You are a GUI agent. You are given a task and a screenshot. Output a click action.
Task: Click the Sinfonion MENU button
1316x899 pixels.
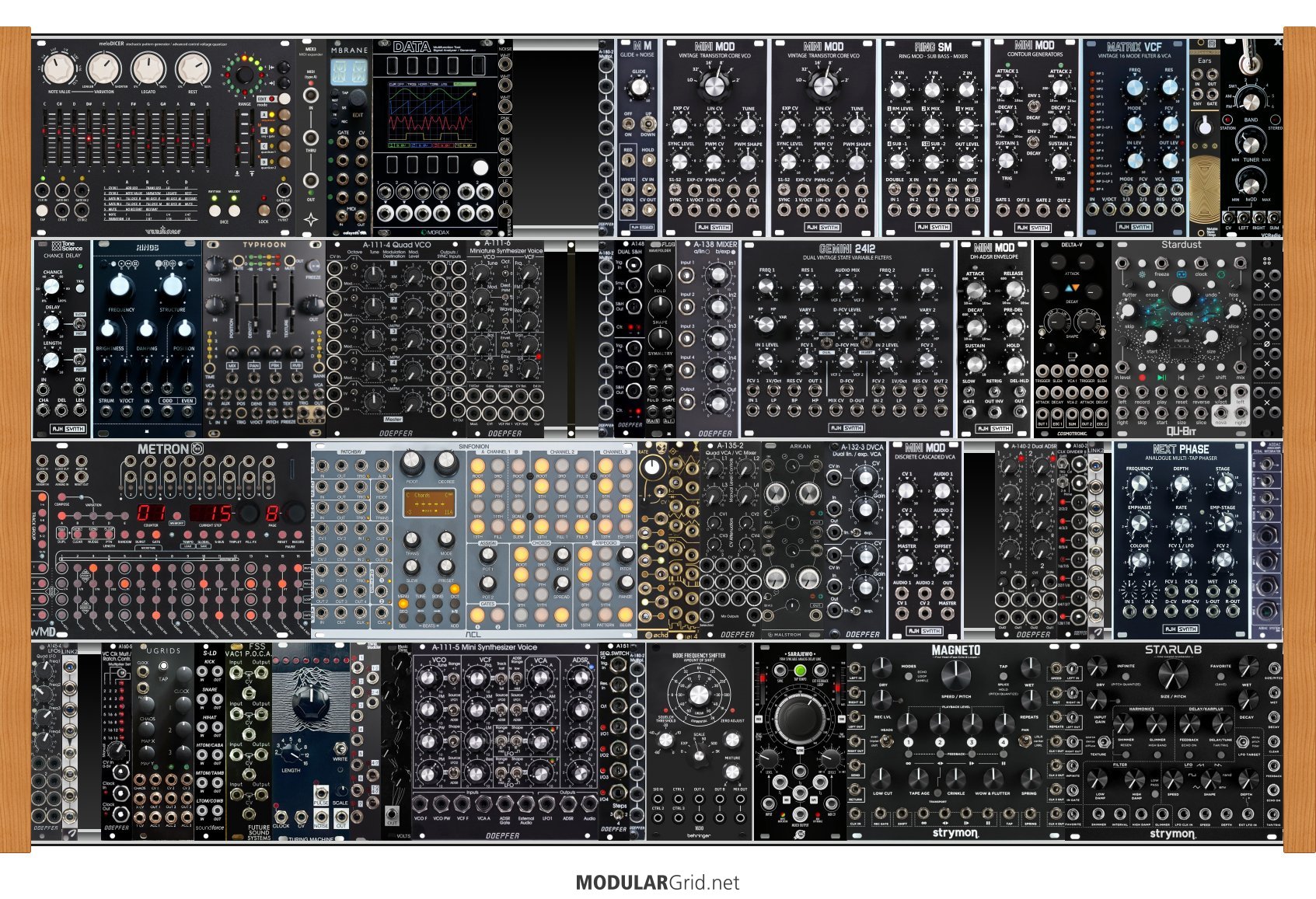[403, 588]
